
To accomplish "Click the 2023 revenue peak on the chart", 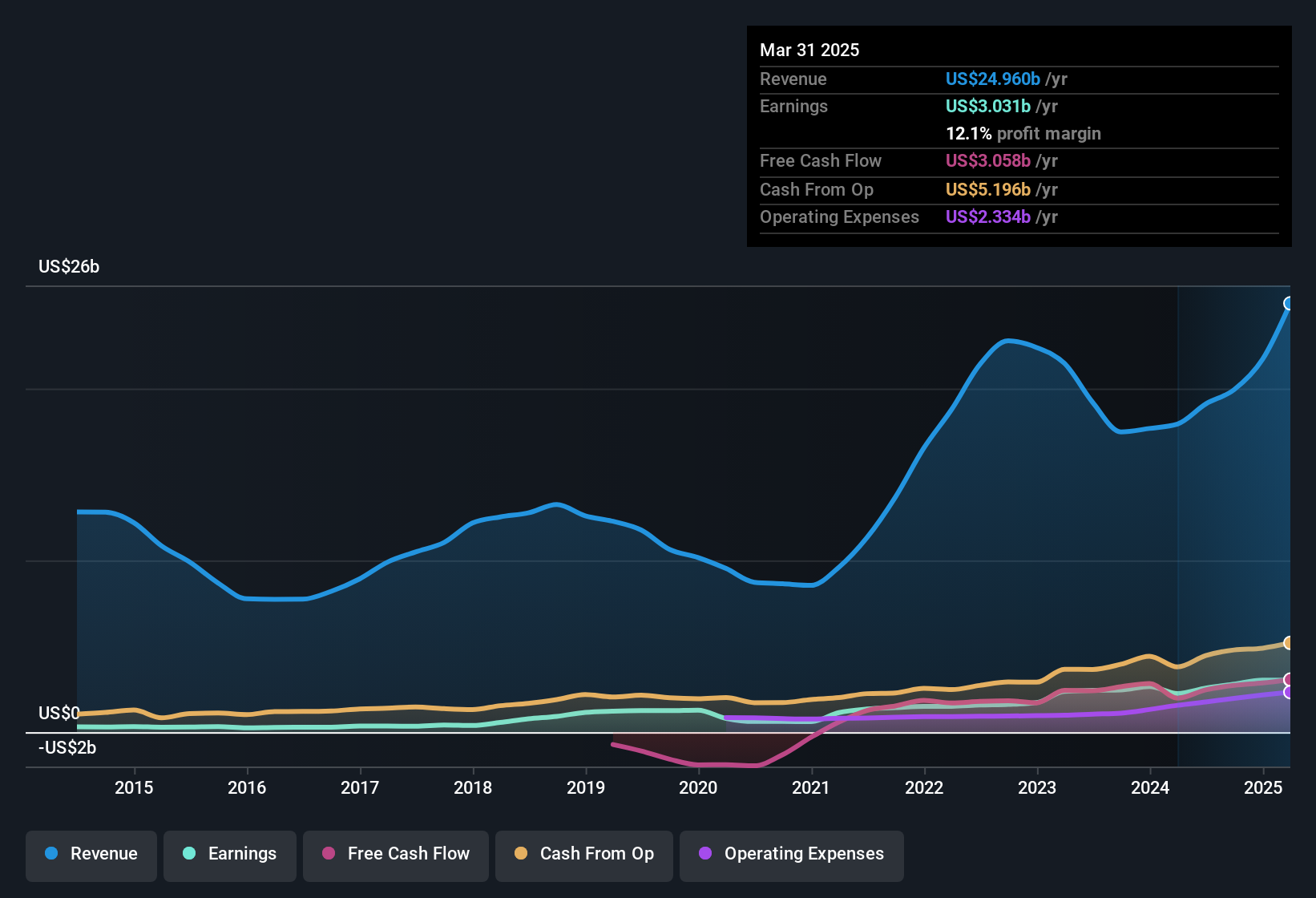I will click(1009, 342).
